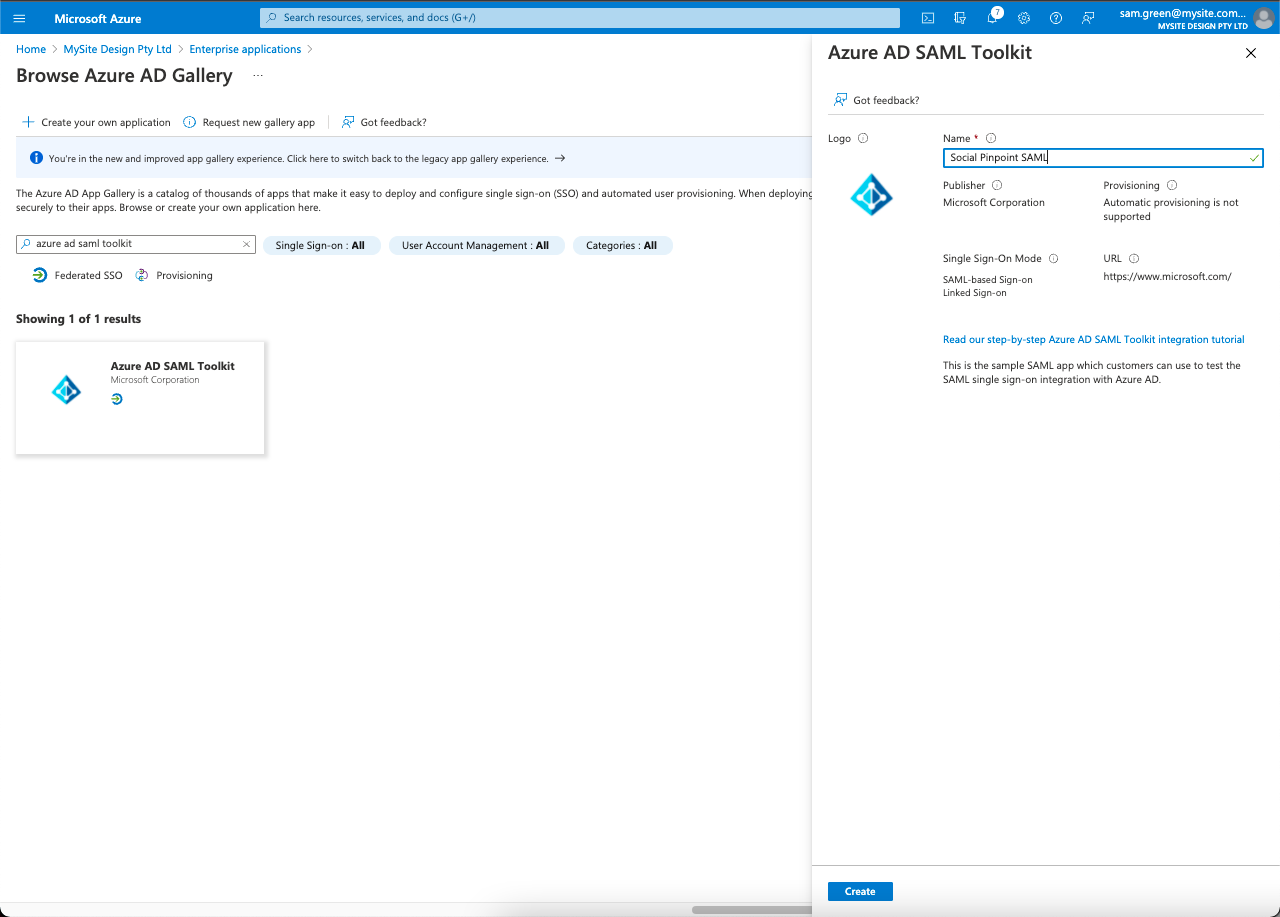The width and height of the screenshot is (1280, 917).
Task: Click Request new gallery app
Action: pos(249,122)
